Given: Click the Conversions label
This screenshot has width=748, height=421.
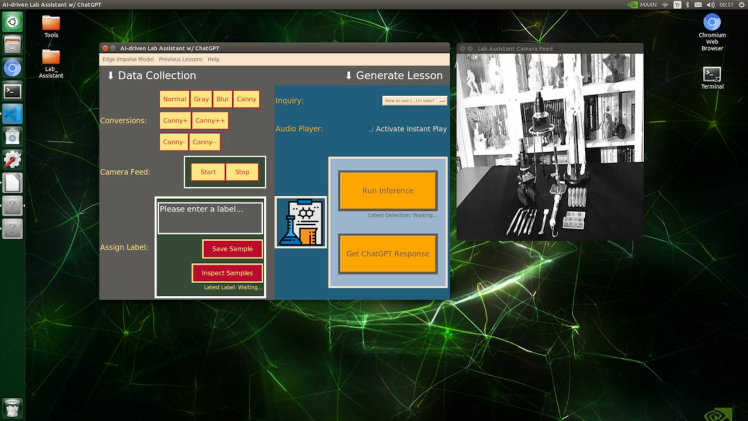Looking at the screenshot, I should point(123,121).
